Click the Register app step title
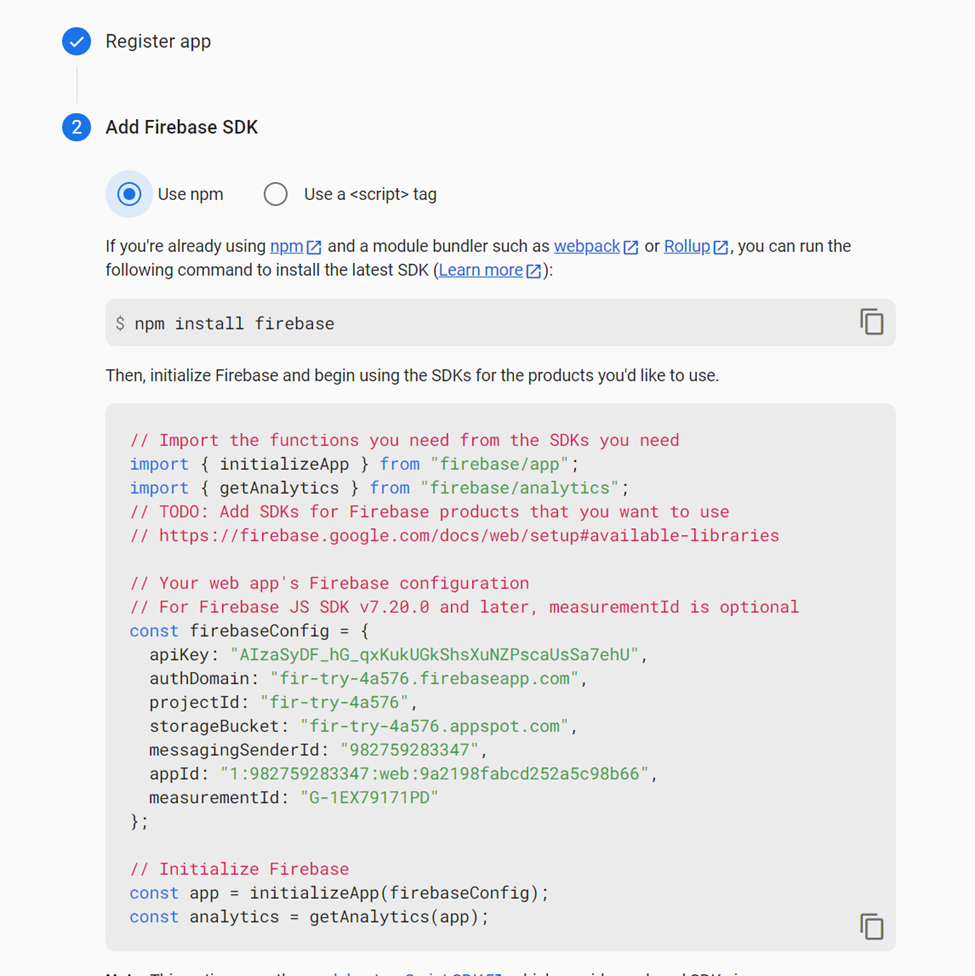 click(158, 42)
